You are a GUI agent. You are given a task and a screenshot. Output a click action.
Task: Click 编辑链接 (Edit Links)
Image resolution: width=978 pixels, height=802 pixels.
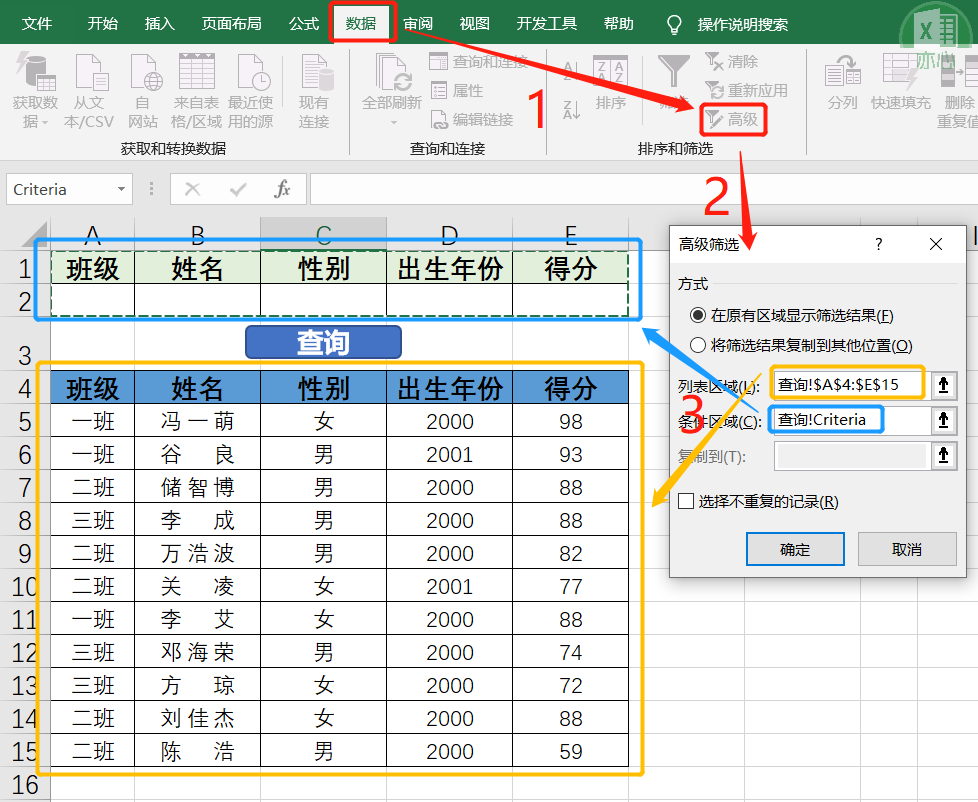click(x=472, y=119)
